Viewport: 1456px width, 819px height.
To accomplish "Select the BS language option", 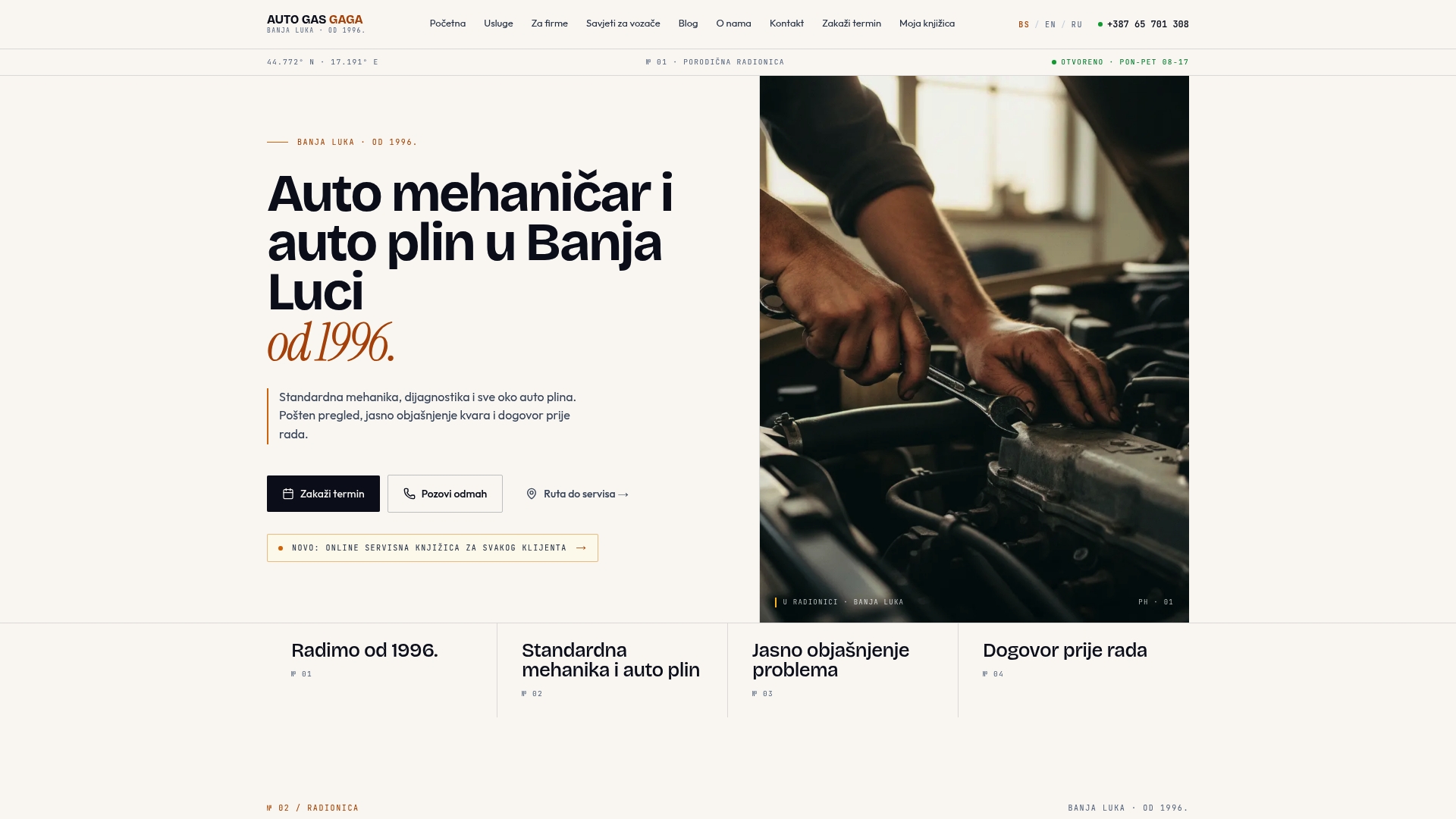I will click(1024, 25).
